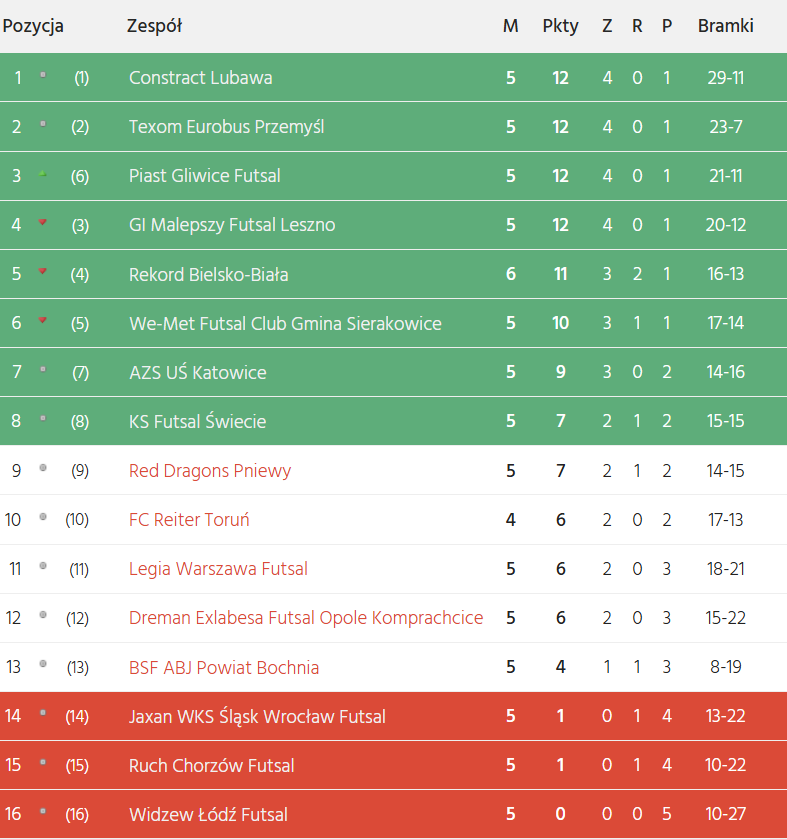Click red down arrow for We-Met Futsal Club

[x=42, y=320]
